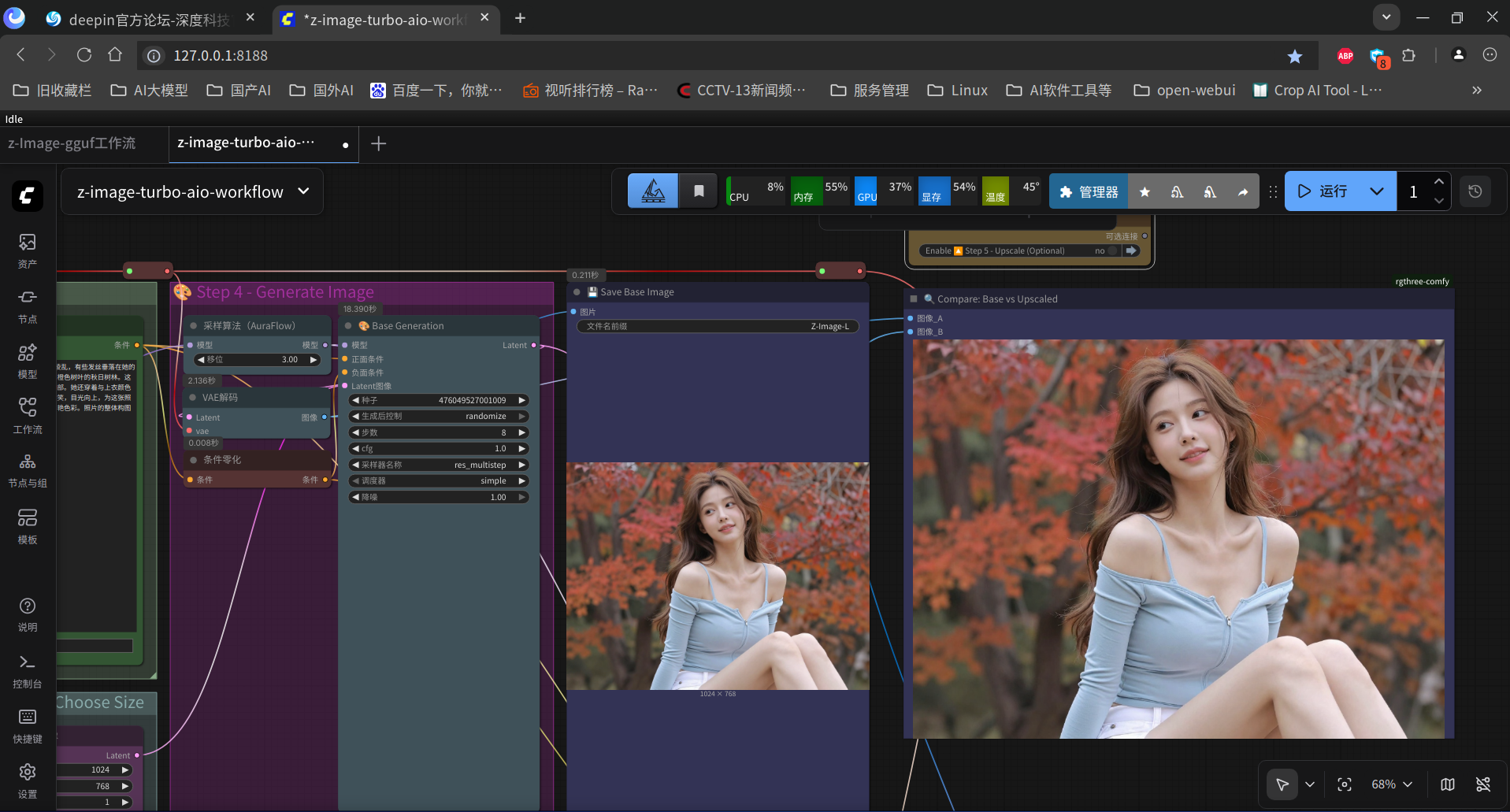Open the 节点与组 sidebar panel
Image resolution: width=1510 pixels, height=812 pixels.
28,471
